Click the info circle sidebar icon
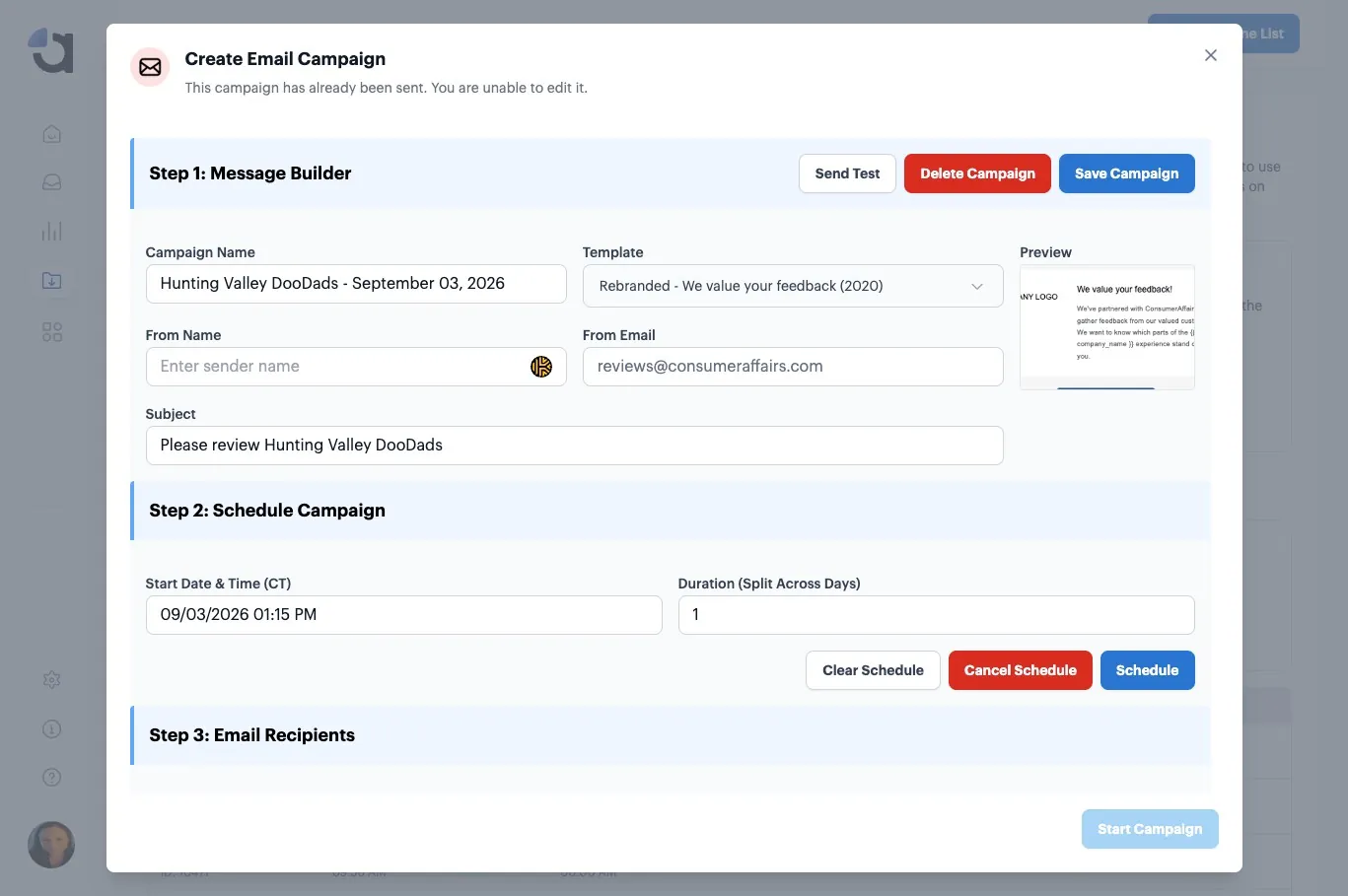 tap(52, 729)
